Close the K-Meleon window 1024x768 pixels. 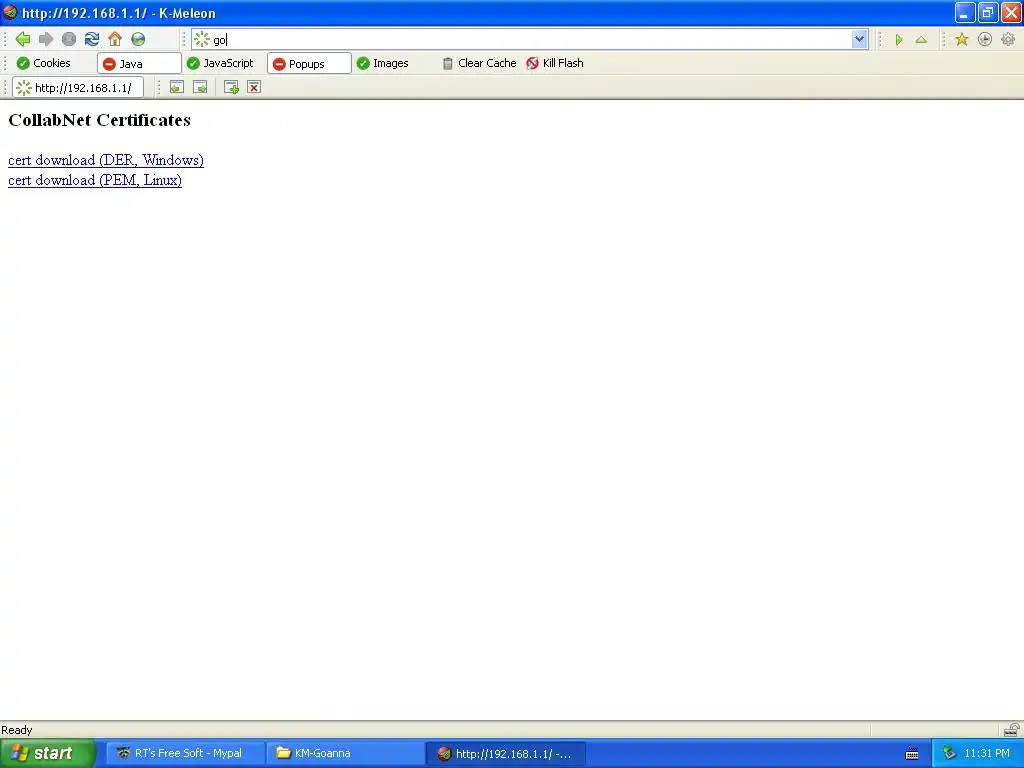click(x=1011, y=13)
